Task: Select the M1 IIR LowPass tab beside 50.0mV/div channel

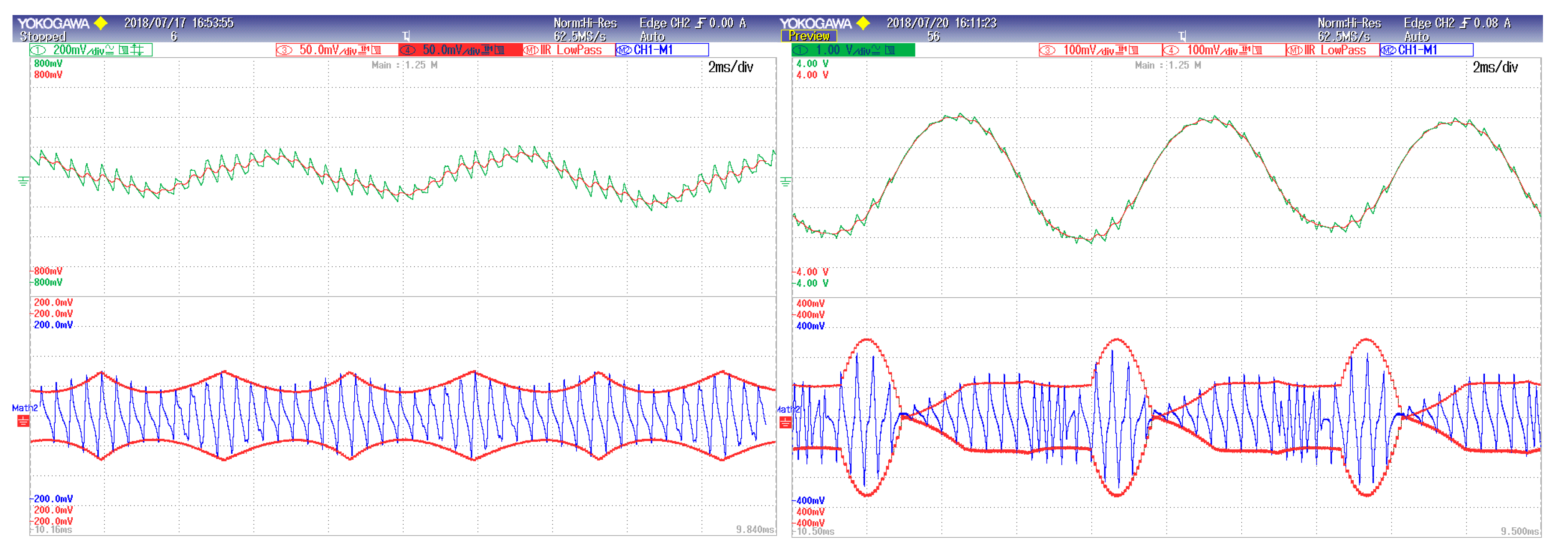Action: coord(569,50)
